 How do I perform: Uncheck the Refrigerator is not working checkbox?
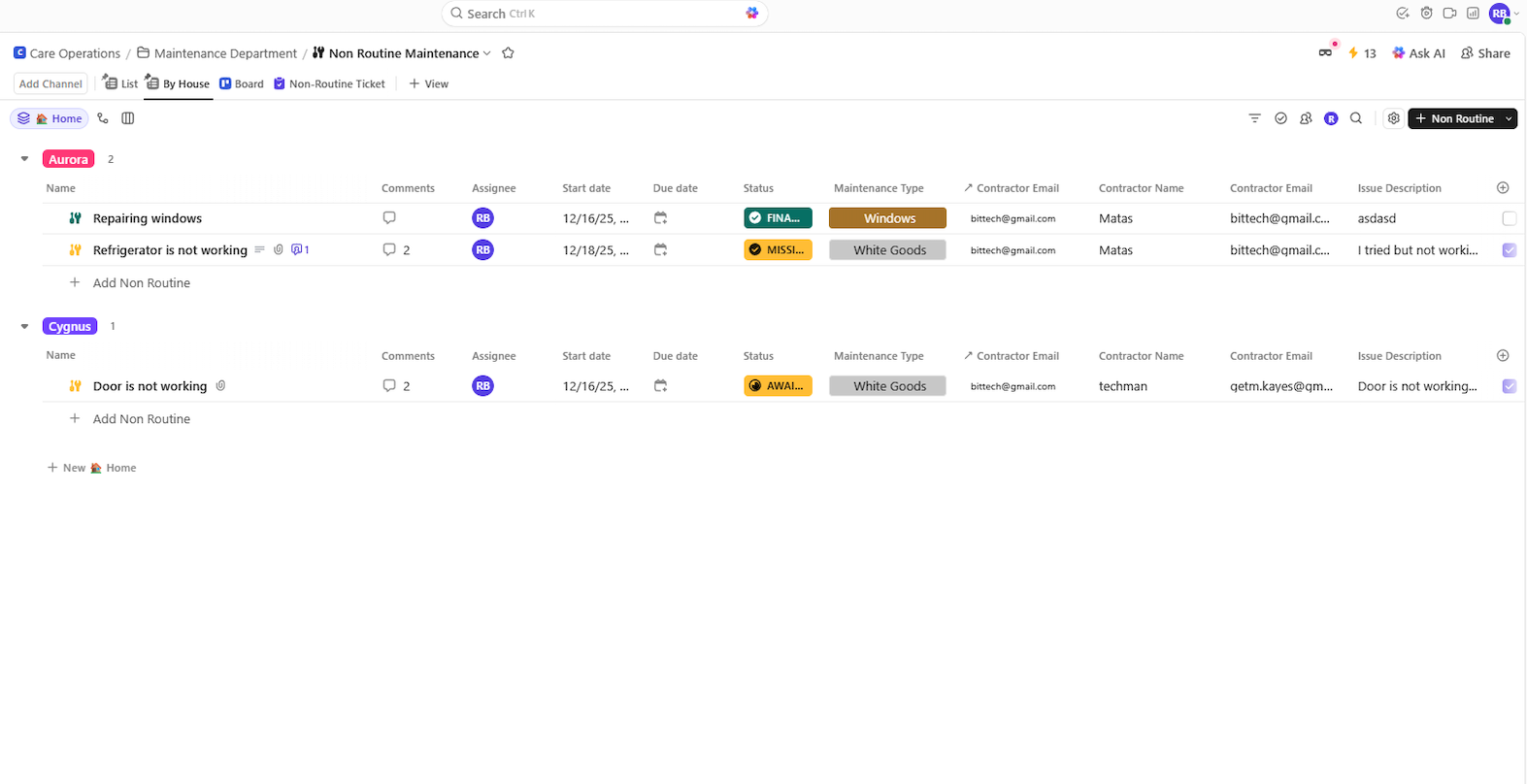point(1509,250)
